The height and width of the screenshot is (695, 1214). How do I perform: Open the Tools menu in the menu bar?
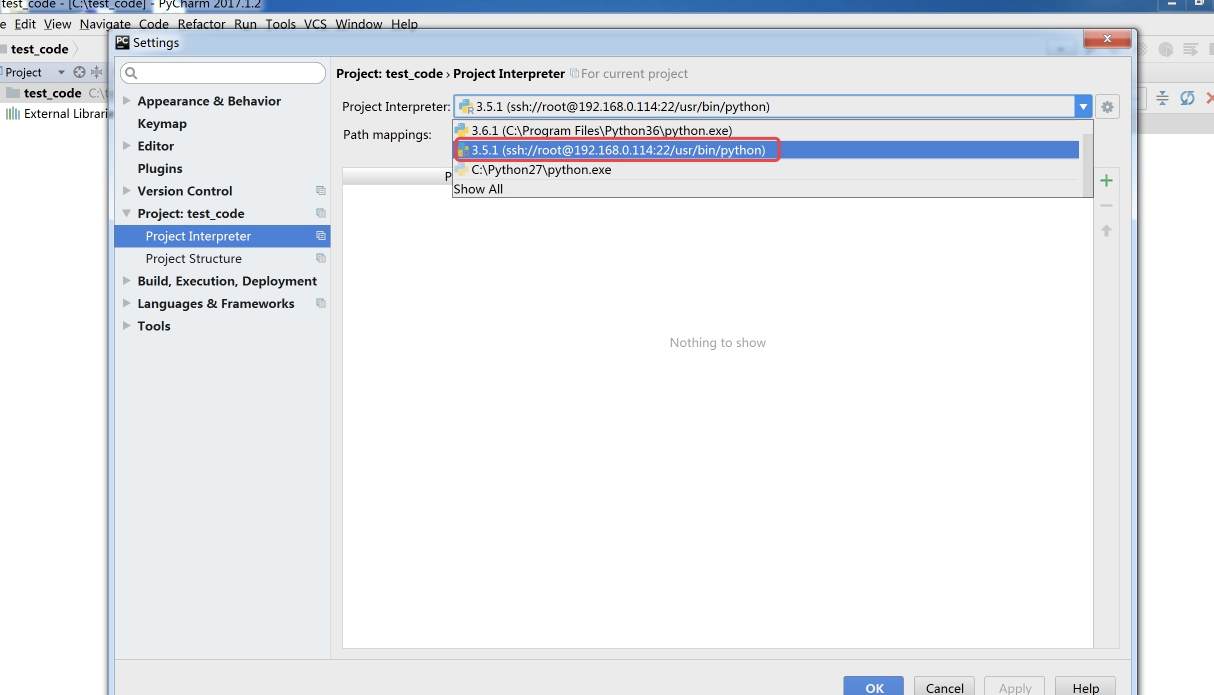[x=281, y=24]
